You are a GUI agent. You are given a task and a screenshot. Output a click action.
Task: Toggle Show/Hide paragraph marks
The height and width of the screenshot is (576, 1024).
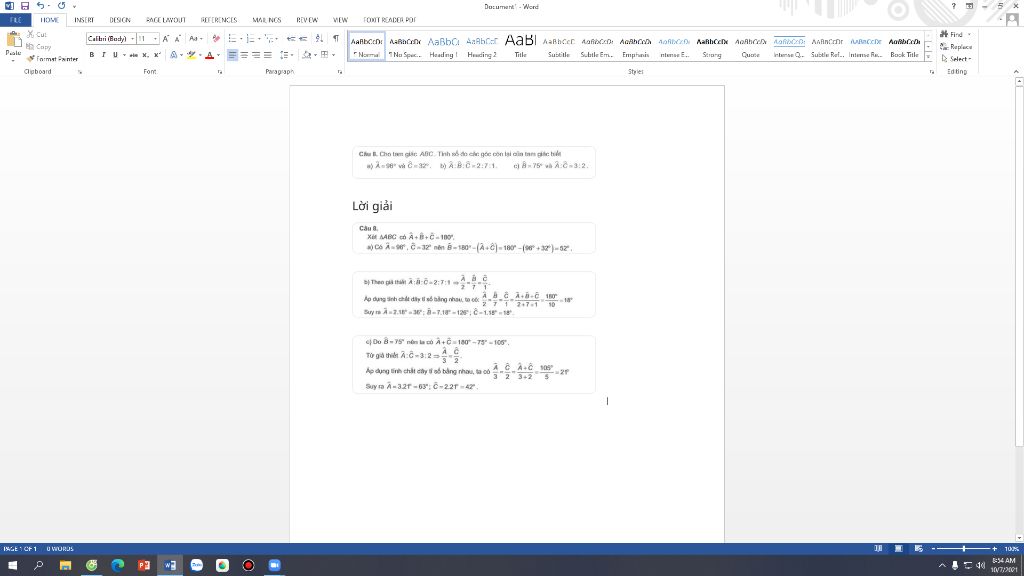coord(336,39)
